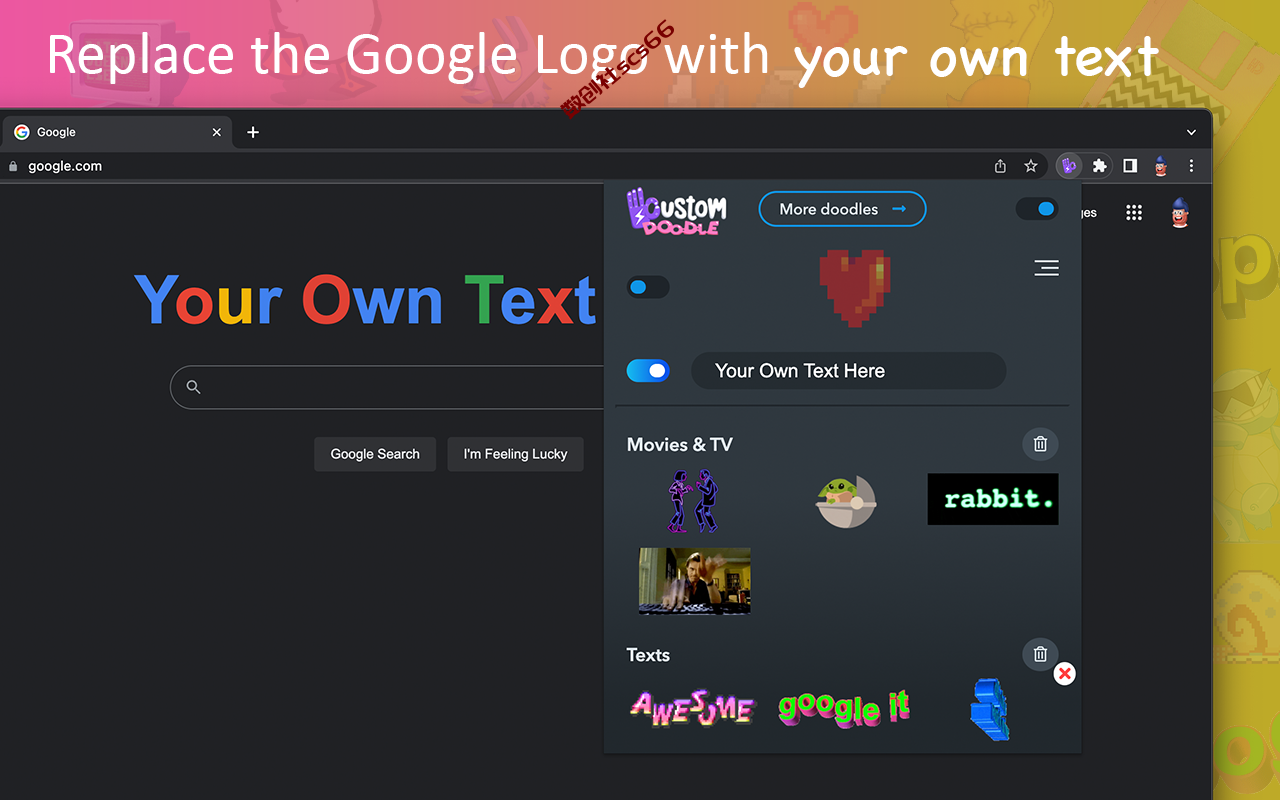Open the Google account avatar on page

1180,212
